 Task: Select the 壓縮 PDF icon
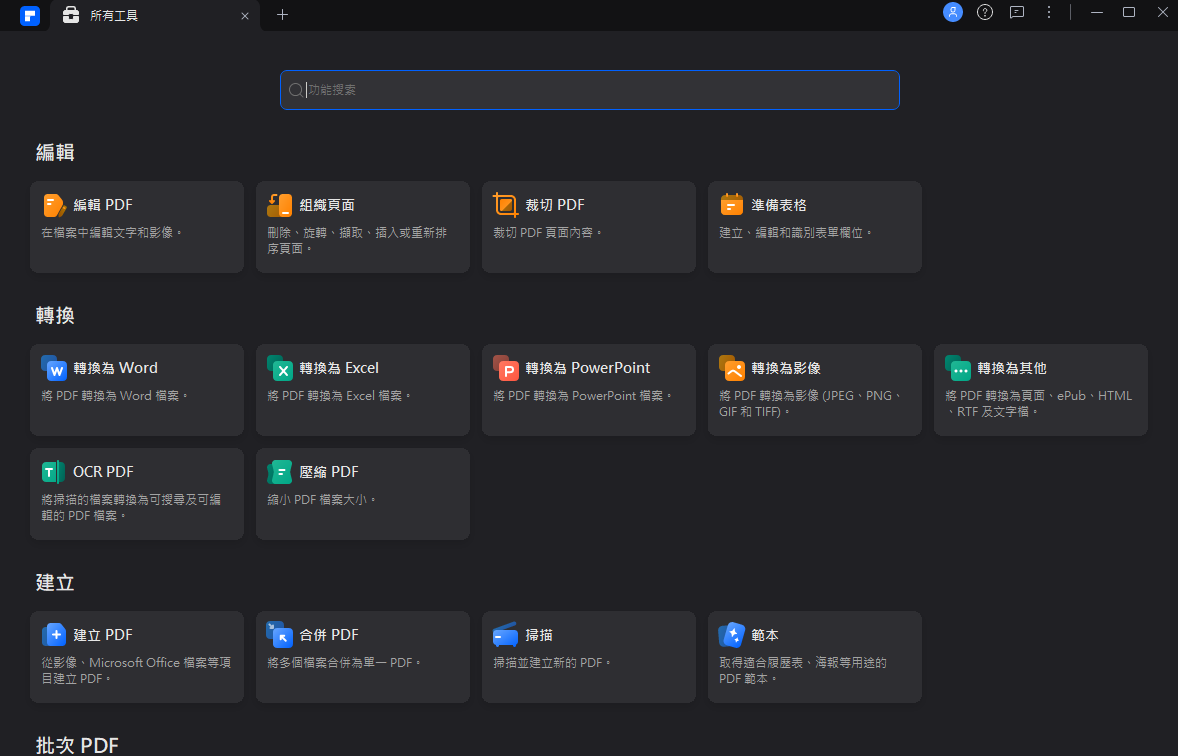(279, 472)
